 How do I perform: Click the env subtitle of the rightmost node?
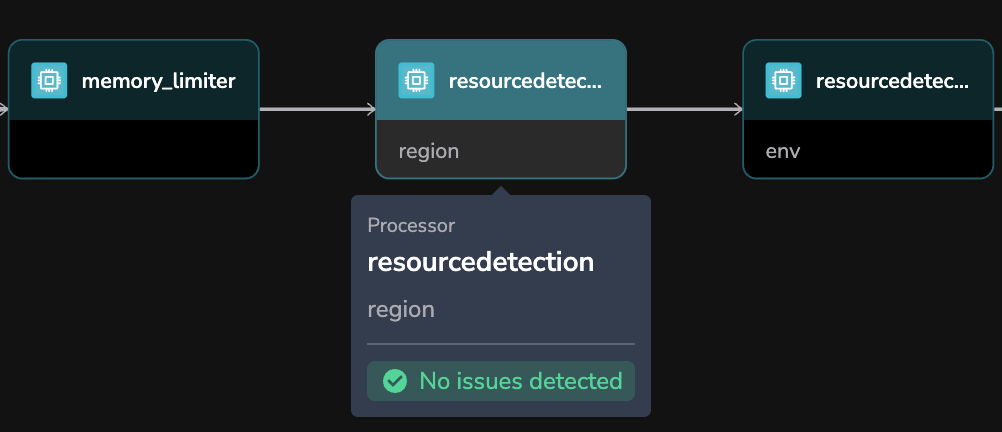782,151
